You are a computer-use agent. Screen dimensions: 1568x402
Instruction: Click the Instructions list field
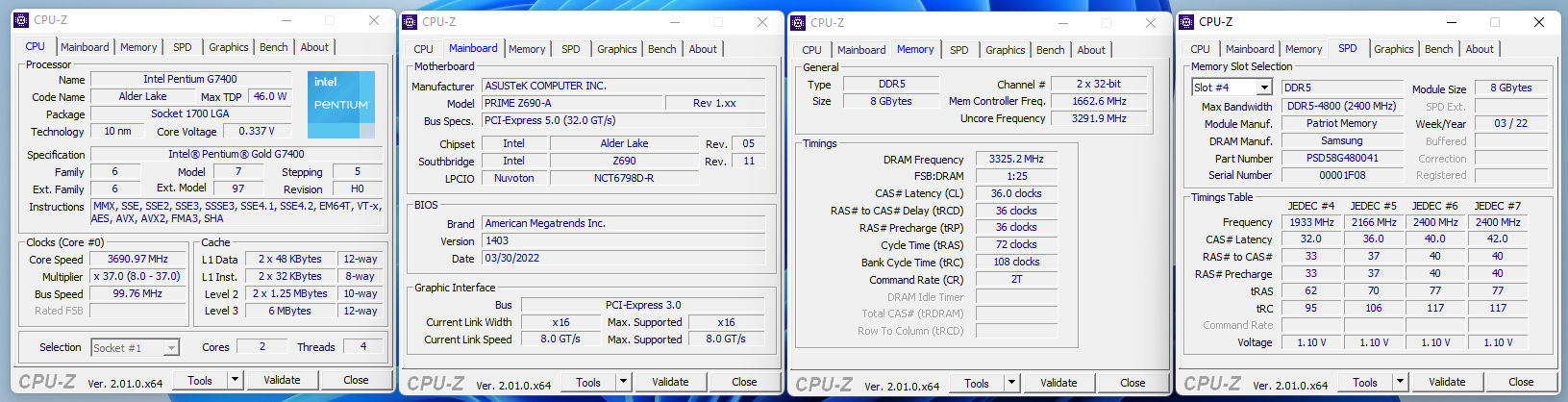point(237,212)
